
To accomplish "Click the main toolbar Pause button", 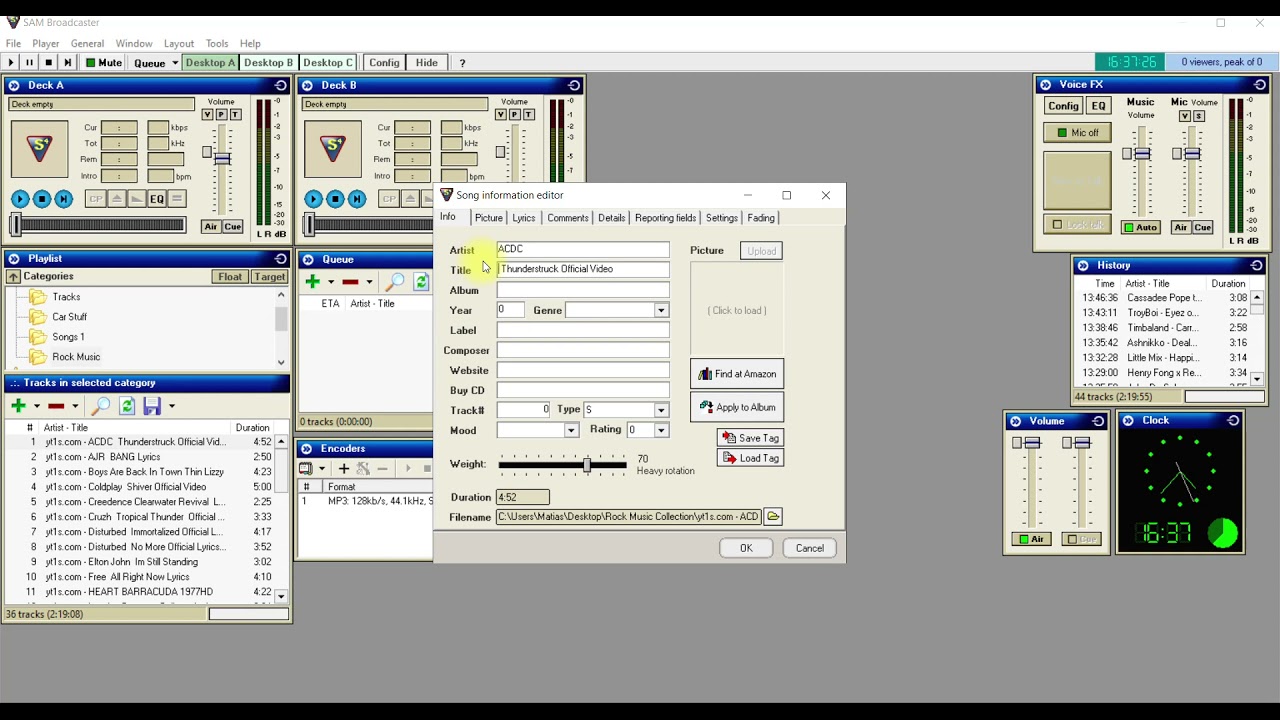I will 30,63.
